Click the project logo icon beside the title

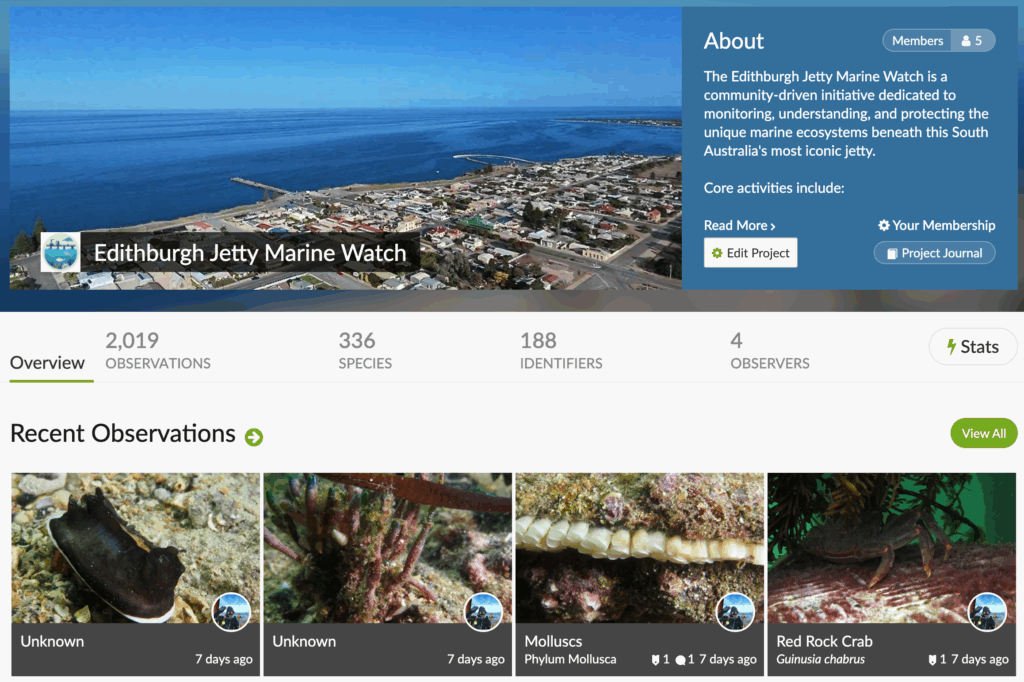60,253
